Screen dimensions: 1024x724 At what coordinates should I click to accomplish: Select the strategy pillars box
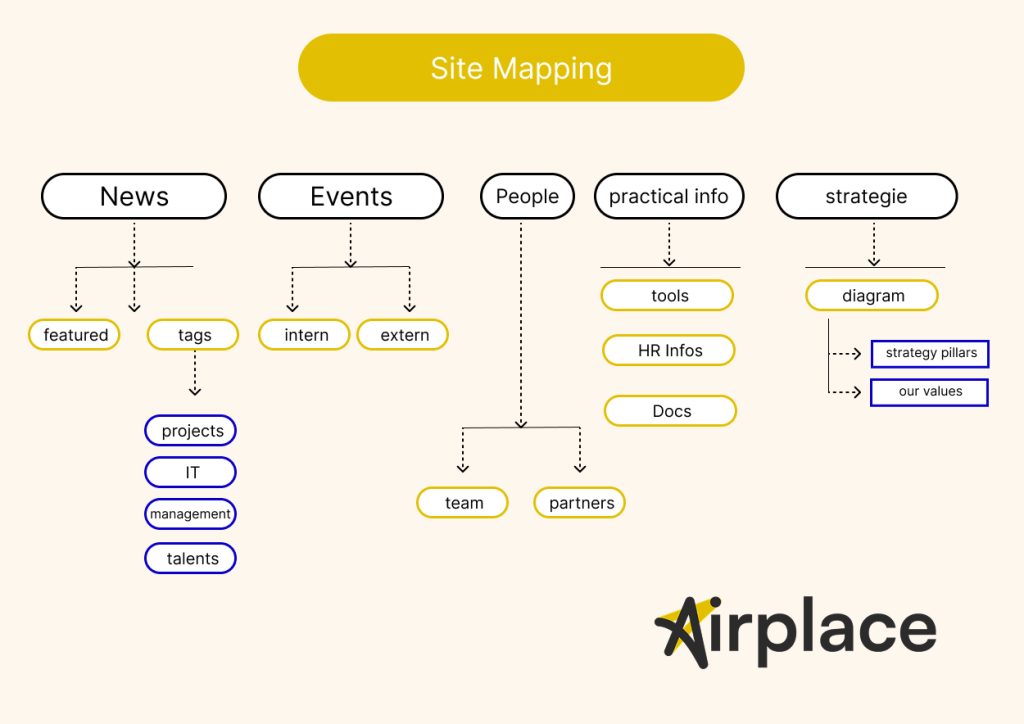pyautogui.click(x=930, y=354)
